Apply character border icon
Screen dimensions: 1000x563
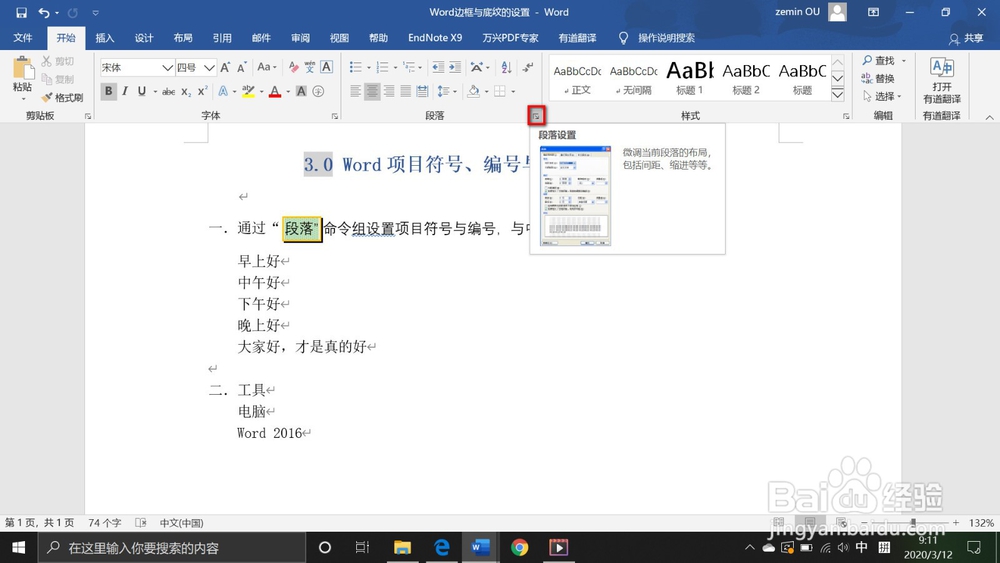(326, 67)
